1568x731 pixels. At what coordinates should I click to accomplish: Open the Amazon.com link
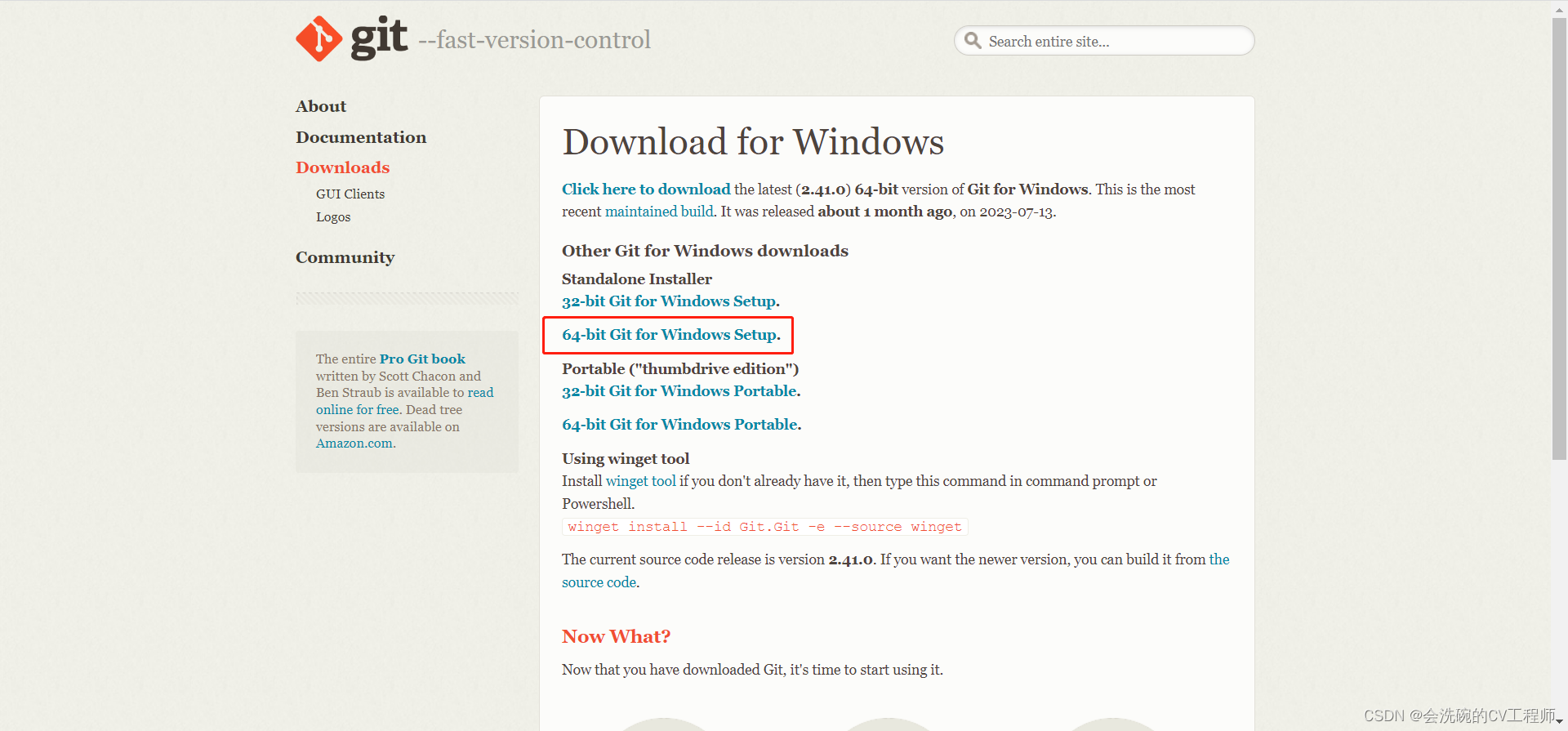pos(354,444)
